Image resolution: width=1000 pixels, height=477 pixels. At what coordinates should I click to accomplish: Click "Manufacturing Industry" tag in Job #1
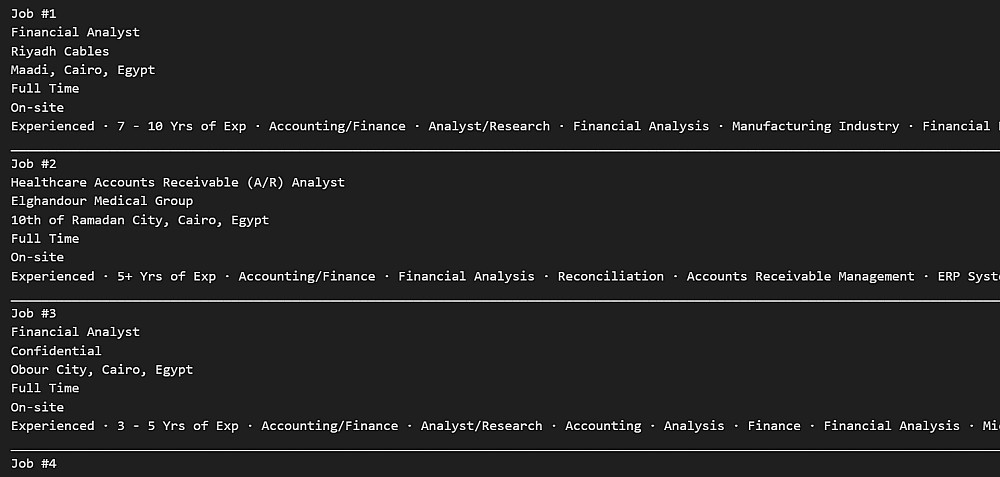[x=815, y=126]
